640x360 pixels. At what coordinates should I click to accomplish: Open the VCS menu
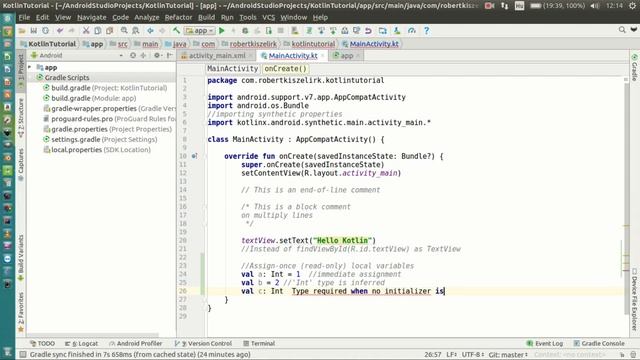point(268,18)
